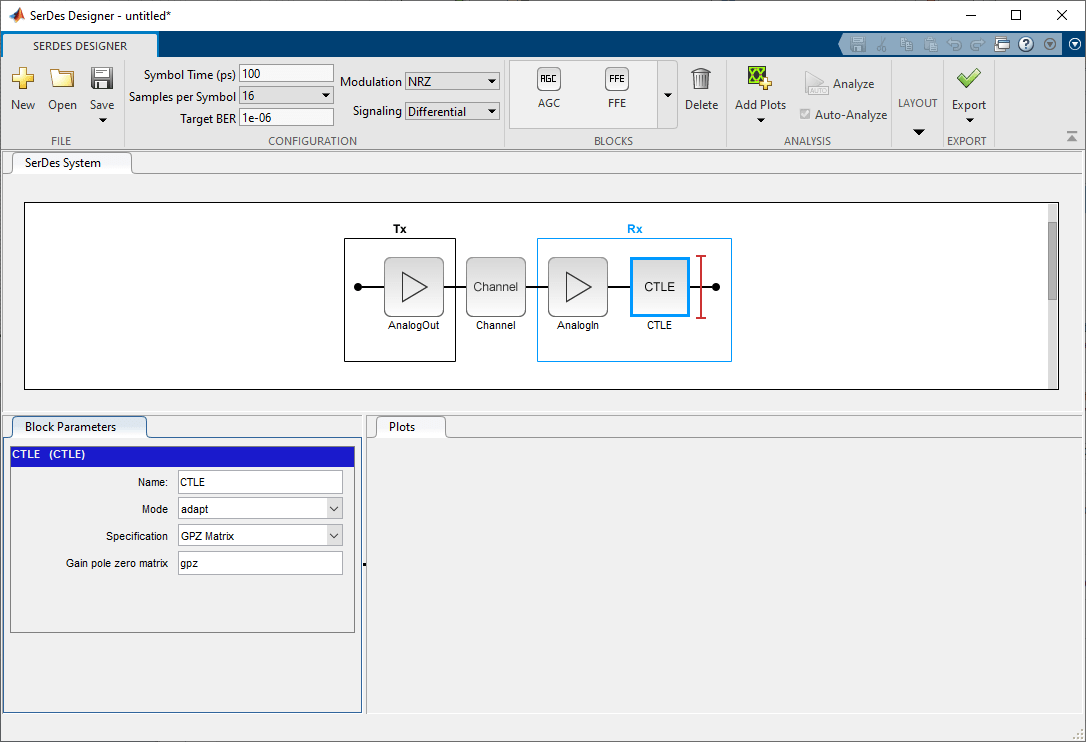Click the quick access Undo arrow
Screen dimensions: 1086x742
[954, 44]
